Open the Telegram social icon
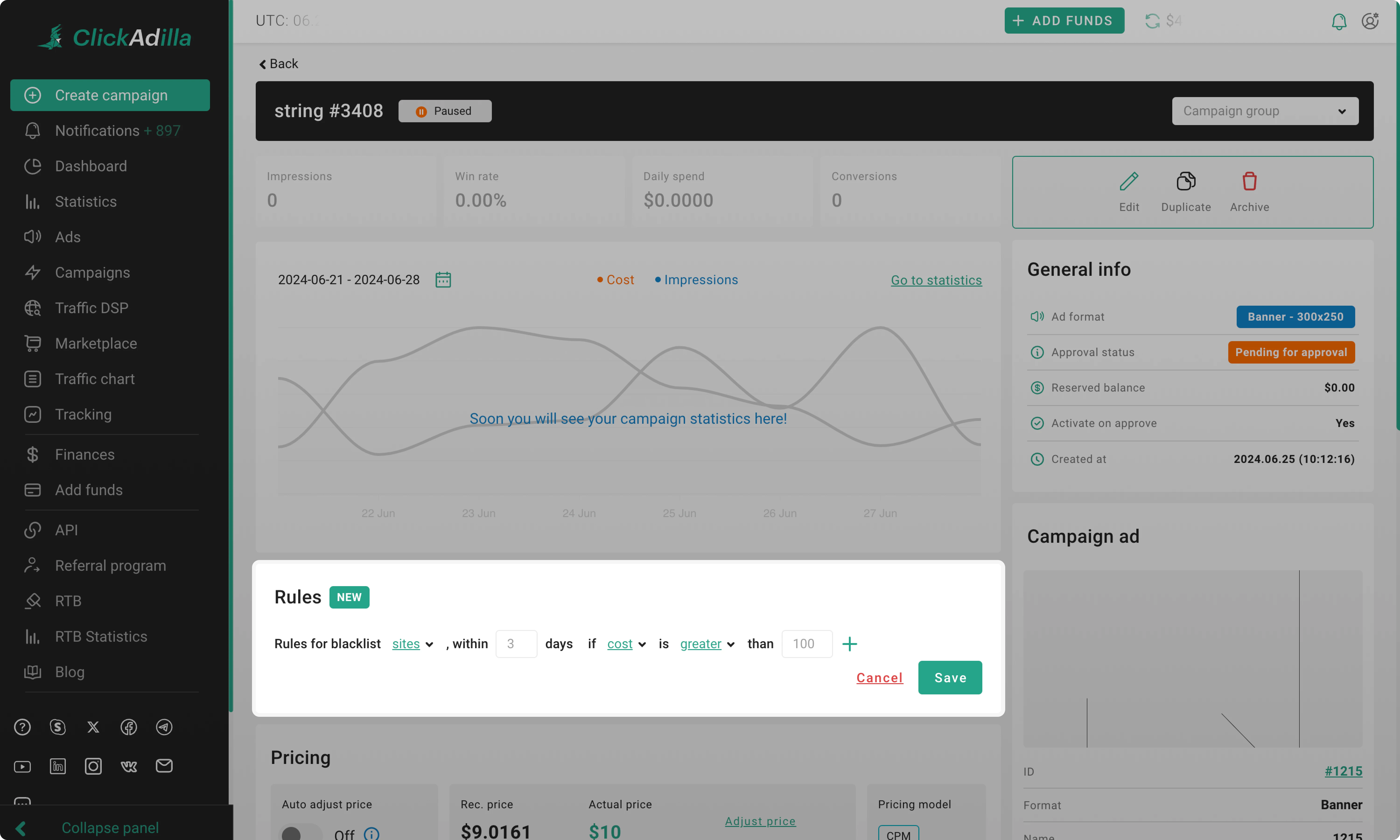The width and height of the screenshot is (1400, 840). coord(164,727)
